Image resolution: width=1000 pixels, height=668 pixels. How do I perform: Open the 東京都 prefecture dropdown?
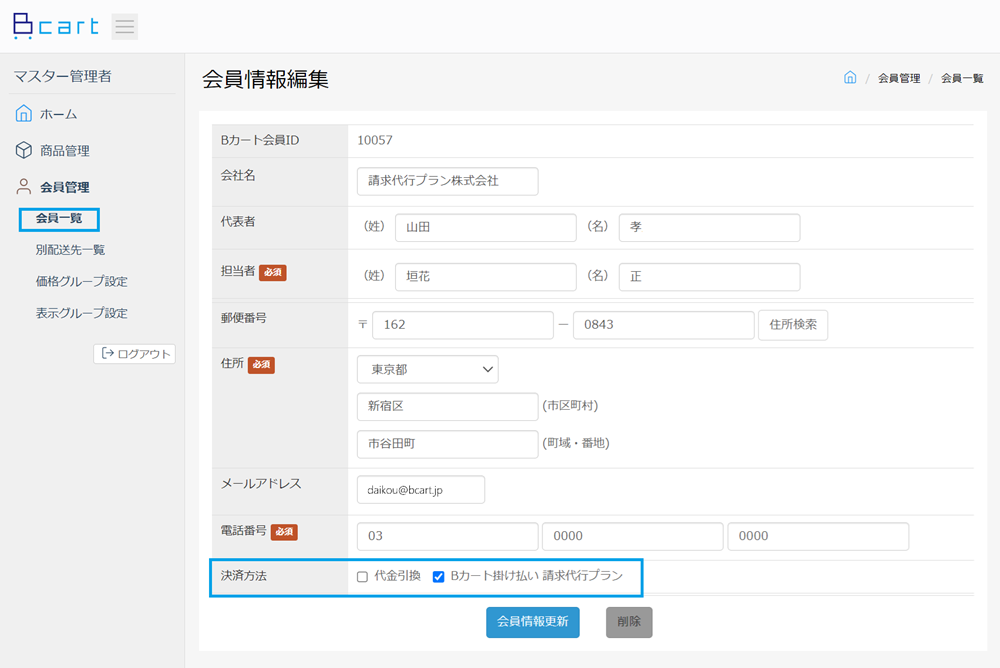pos(427,369)
